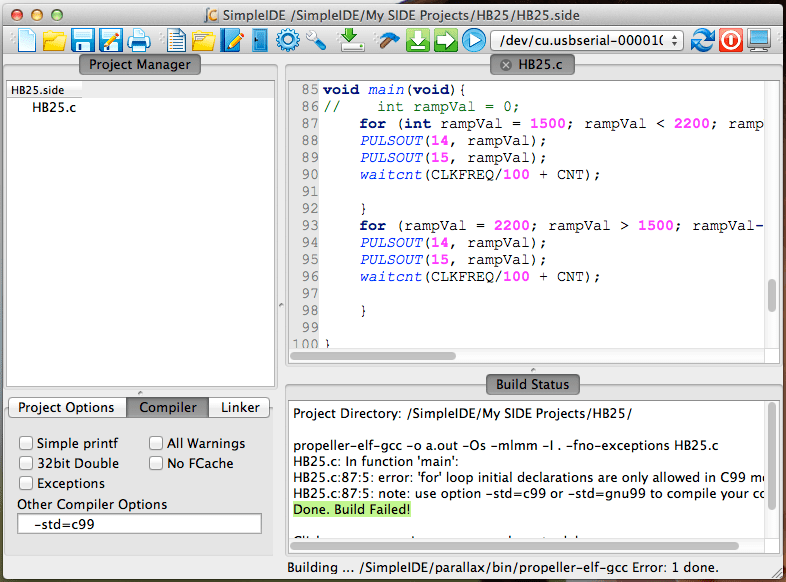The image size is (786, 582).
Task: Enable the 32bit Double checkbox
Action: (x=26, y=463)
